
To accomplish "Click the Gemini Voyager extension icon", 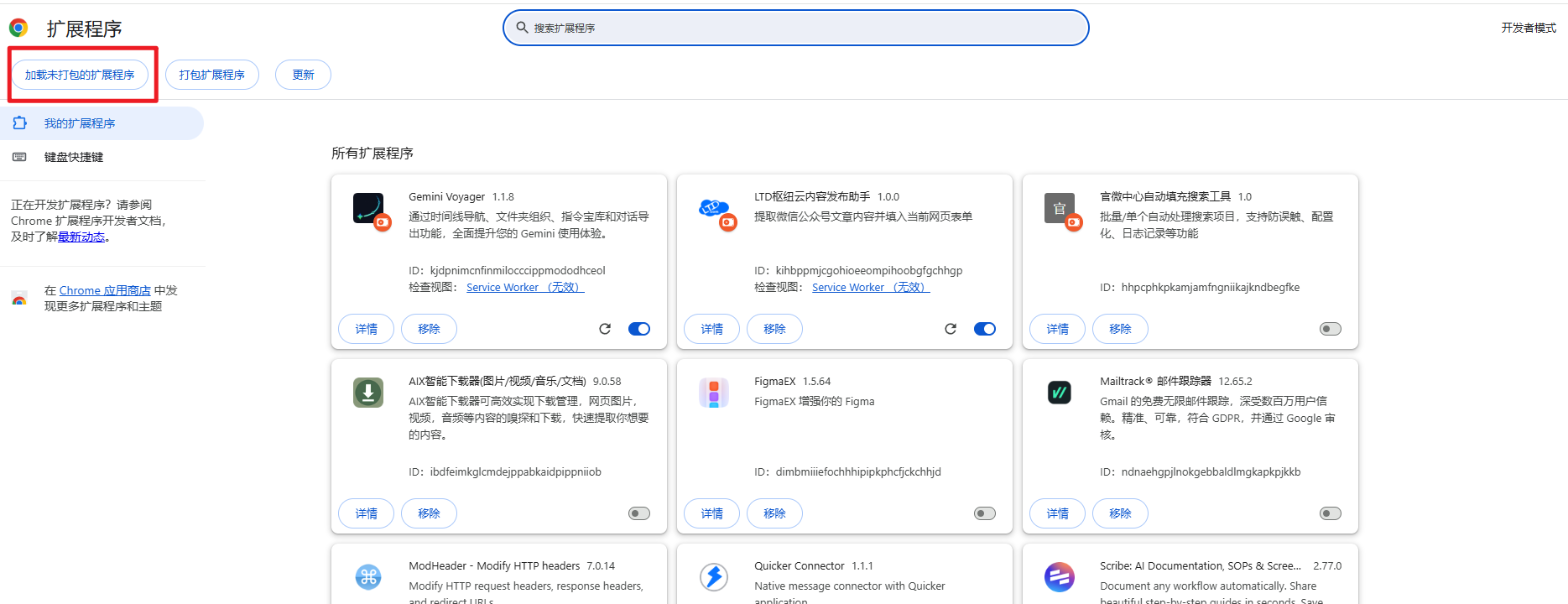I will click(368, 208).
